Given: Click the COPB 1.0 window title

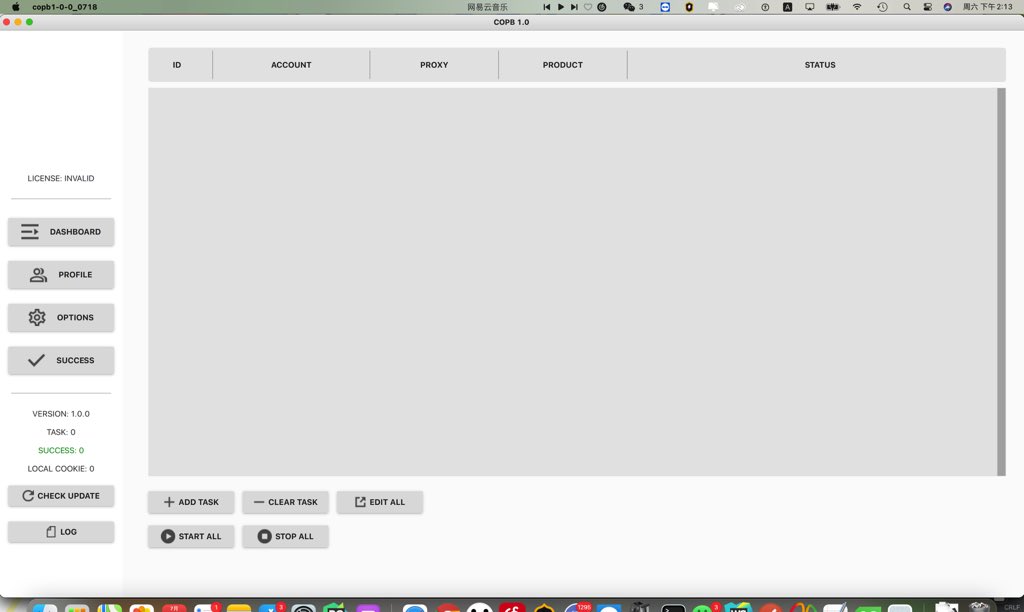Looking at the screenshot, I should point(511,22).
